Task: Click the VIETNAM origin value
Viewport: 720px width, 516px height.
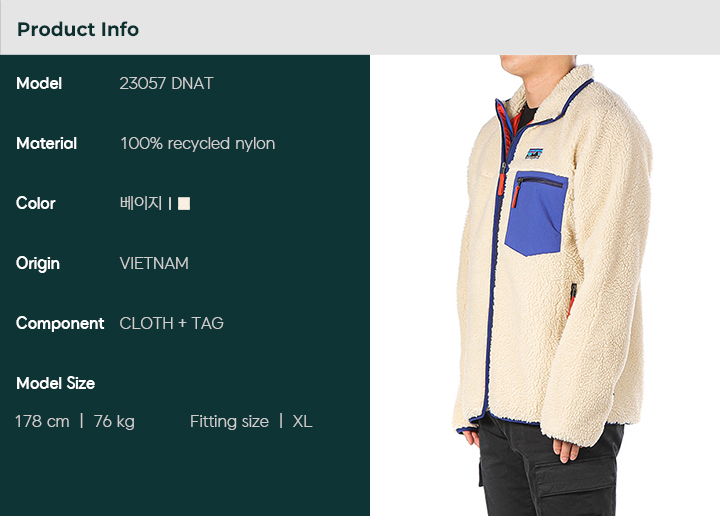Action: pos(154,264)
